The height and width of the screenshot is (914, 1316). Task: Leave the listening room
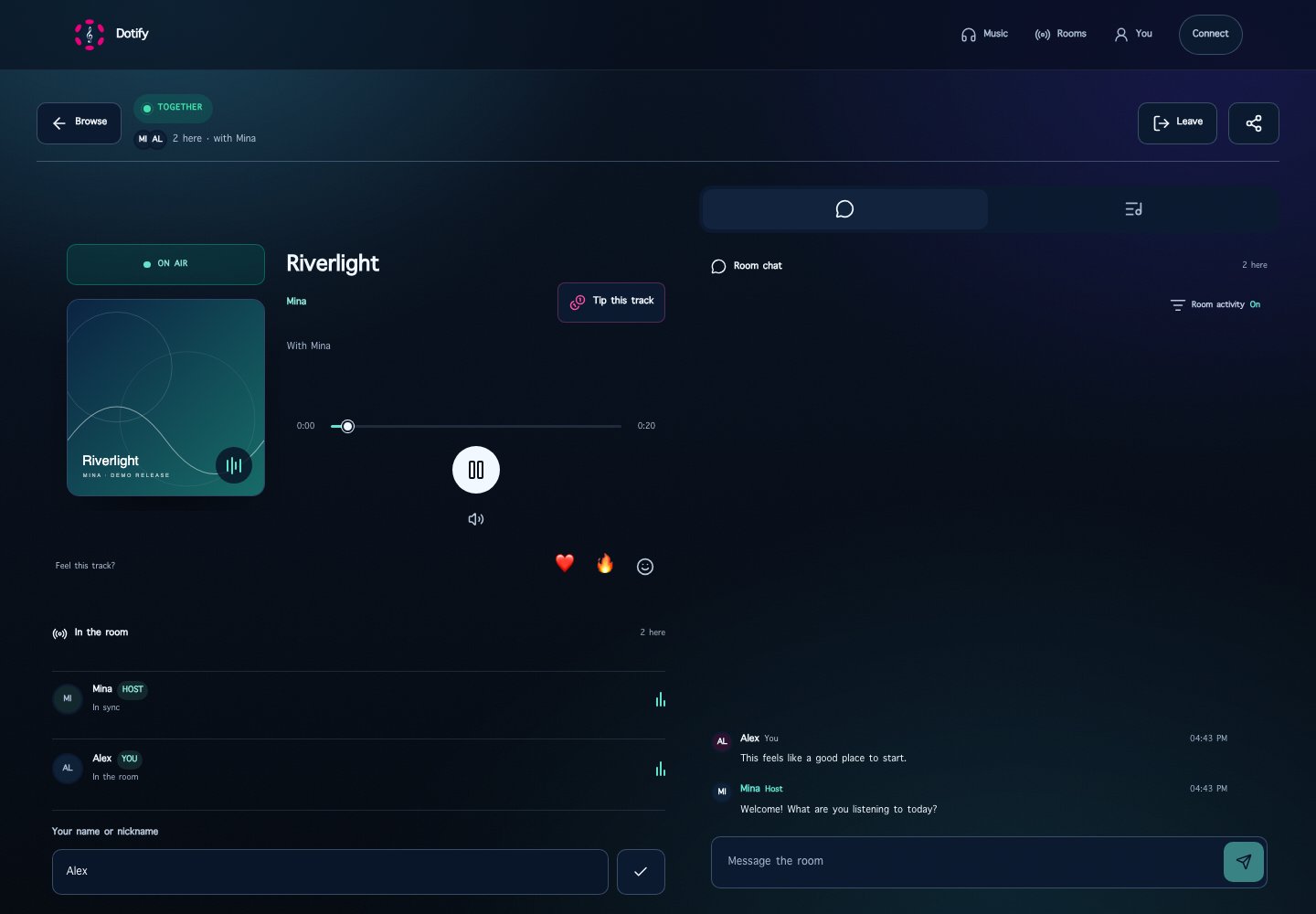coord(1177,123)
